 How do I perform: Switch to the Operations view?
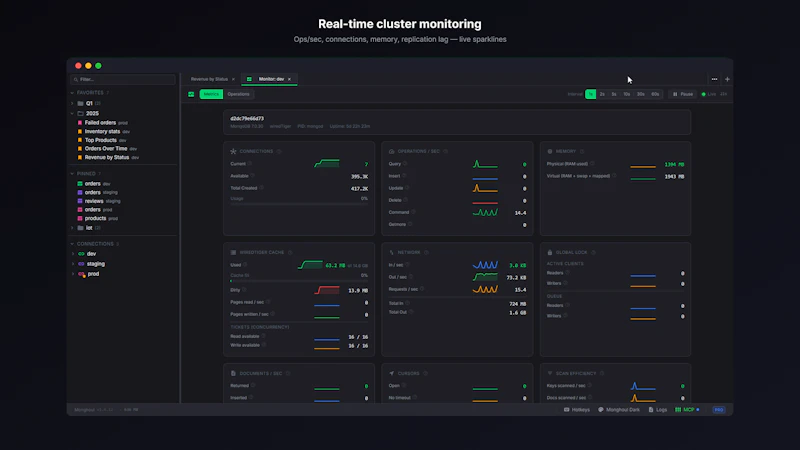pyautogui.click(x=238, y=94)
